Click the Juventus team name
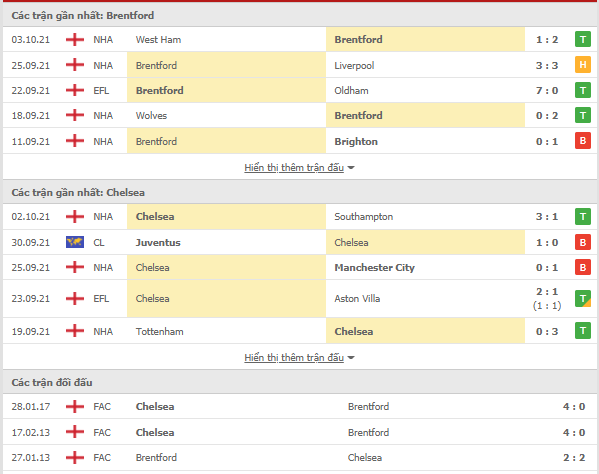The image size is (599, 474). (x=158, y=243)
